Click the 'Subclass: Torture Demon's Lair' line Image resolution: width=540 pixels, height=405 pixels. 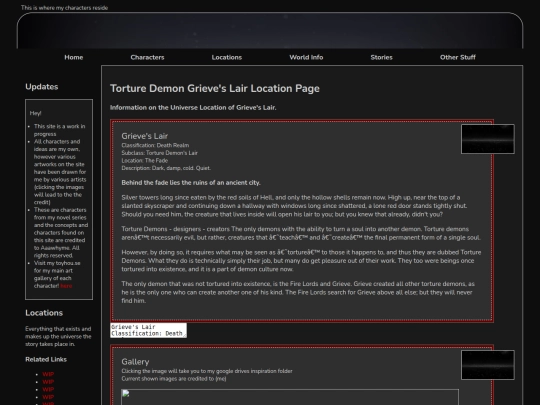tap(159, 153)
